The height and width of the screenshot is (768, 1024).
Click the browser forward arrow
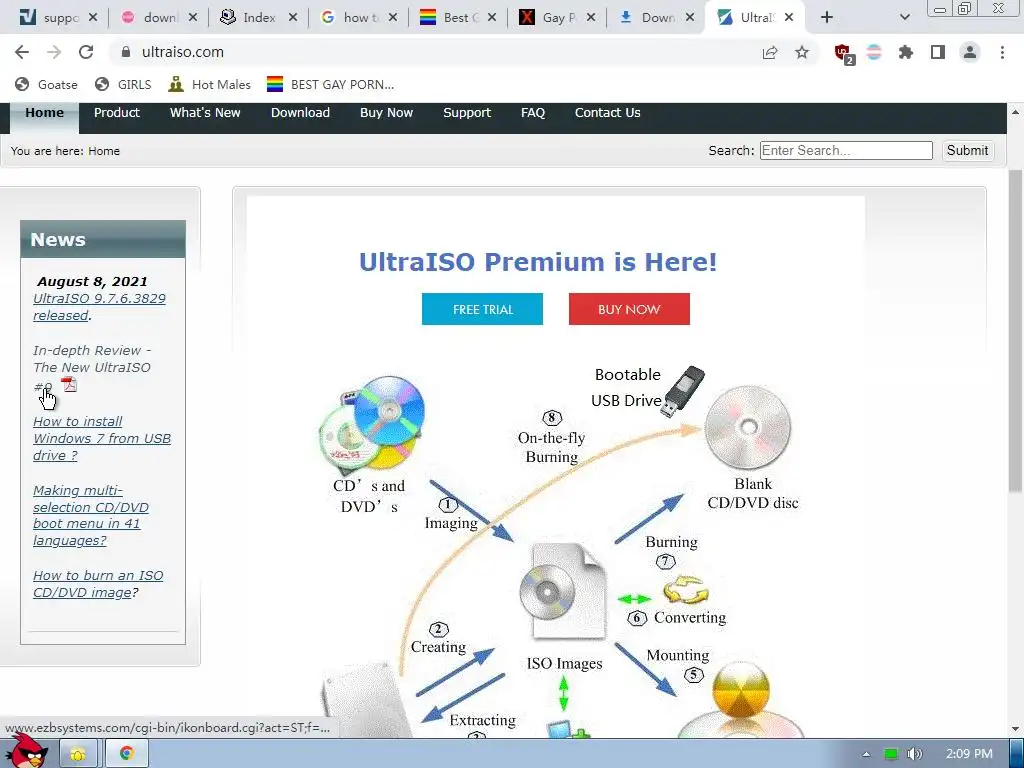(x=54, y=52)
